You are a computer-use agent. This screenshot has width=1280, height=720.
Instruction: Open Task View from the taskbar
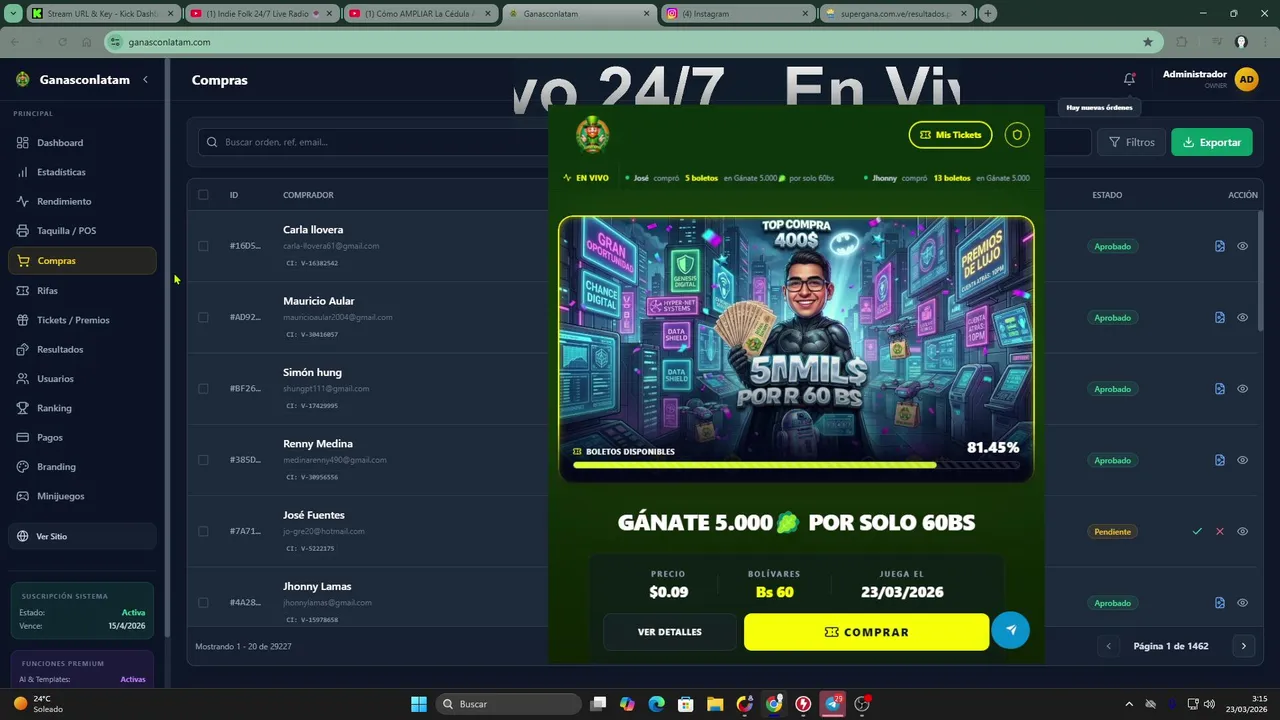[x=597, y=704]
